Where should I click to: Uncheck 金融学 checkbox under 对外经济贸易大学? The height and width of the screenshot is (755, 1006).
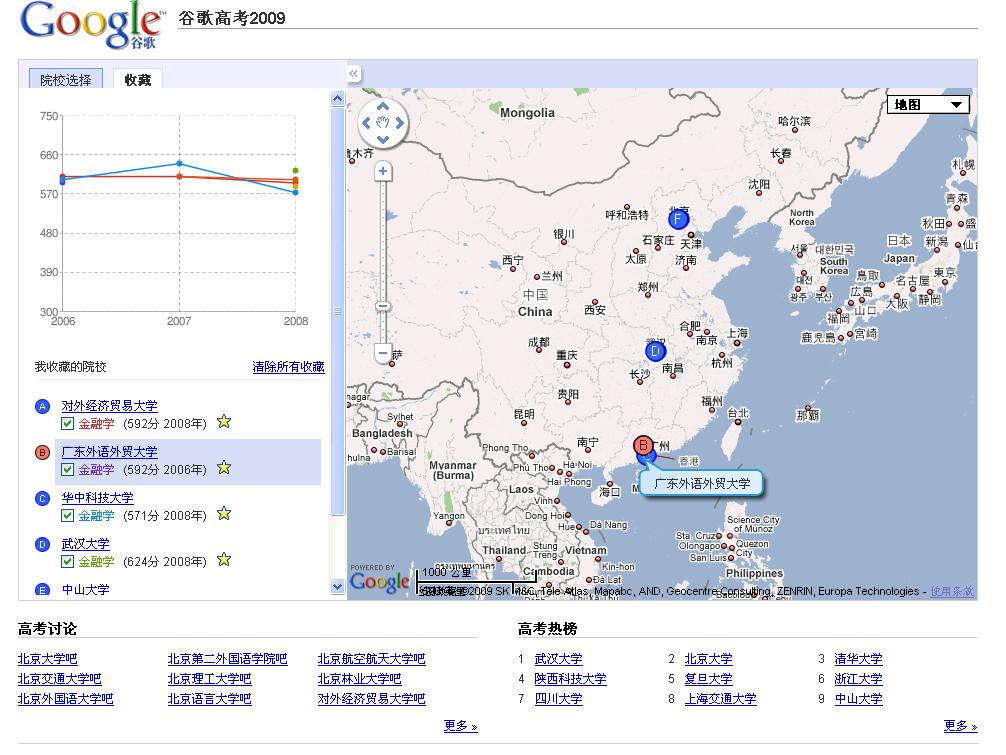68,424
